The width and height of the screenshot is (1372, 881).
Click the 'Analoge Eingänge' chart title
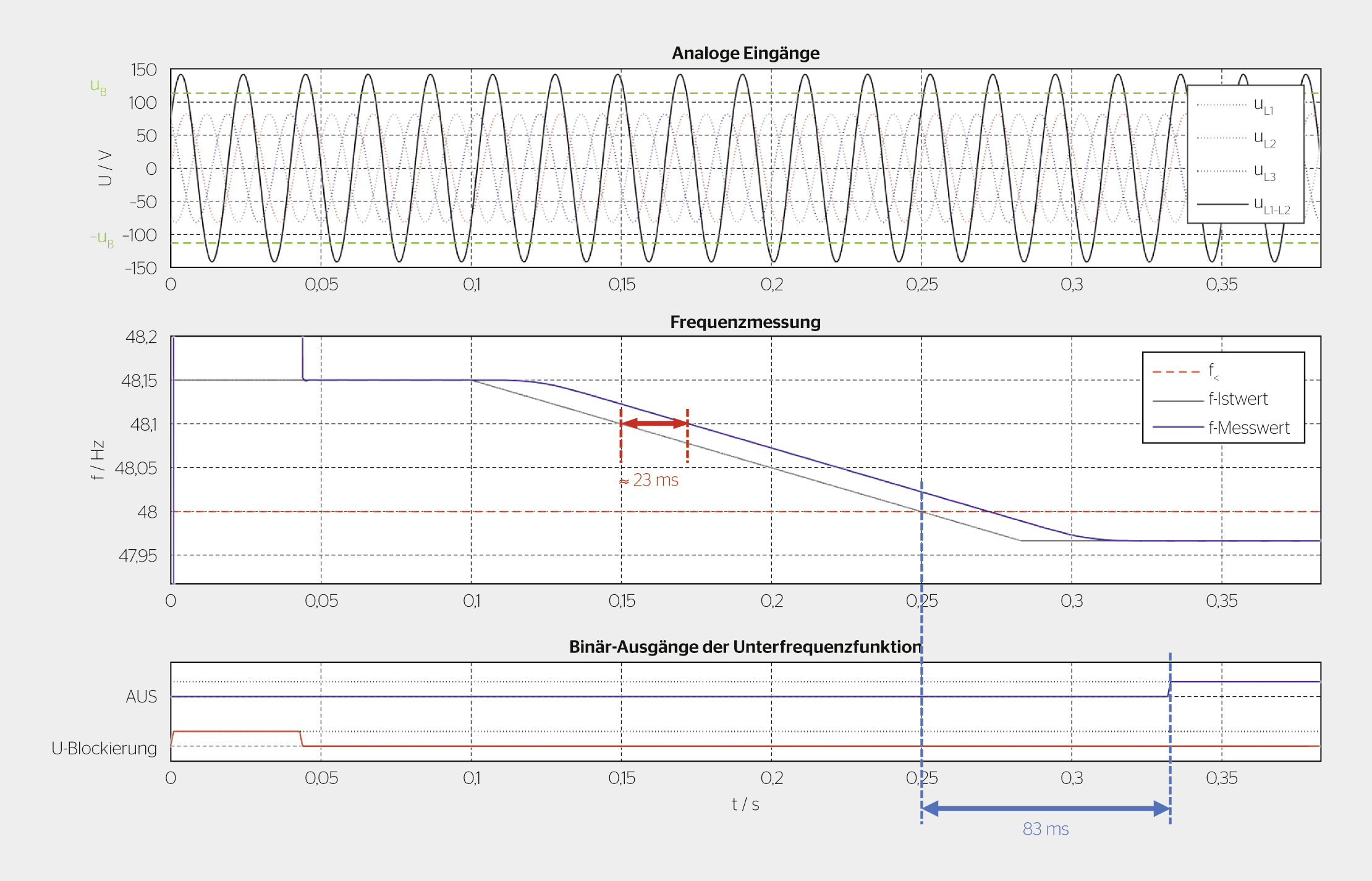(x=745, y=53)
